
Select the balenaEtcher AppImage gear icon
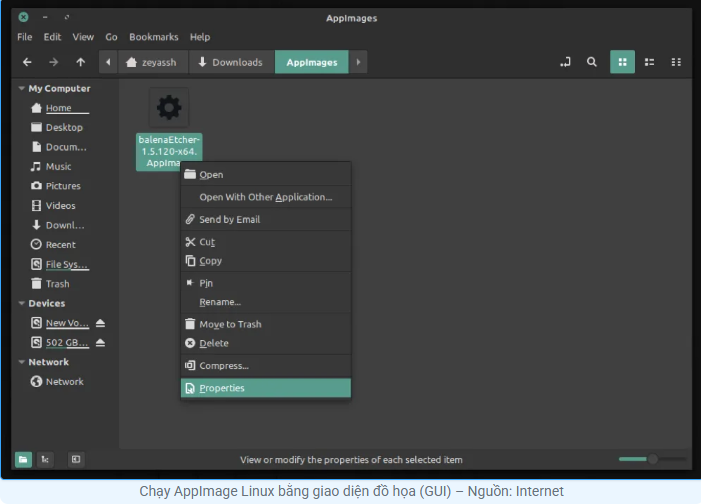[169, 108]
